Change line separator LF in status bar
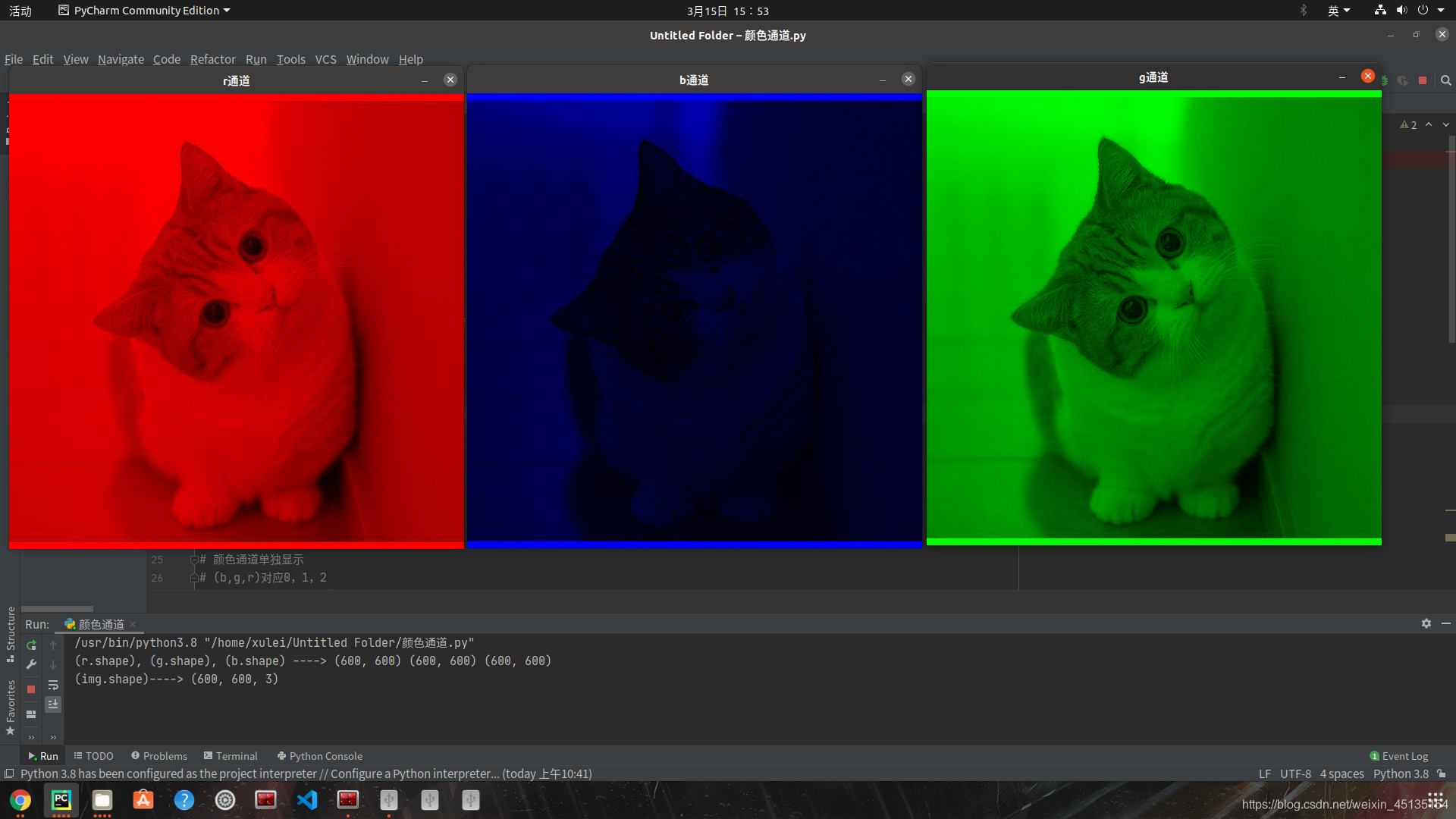 pyautogui.click(x=1265, y=773)
